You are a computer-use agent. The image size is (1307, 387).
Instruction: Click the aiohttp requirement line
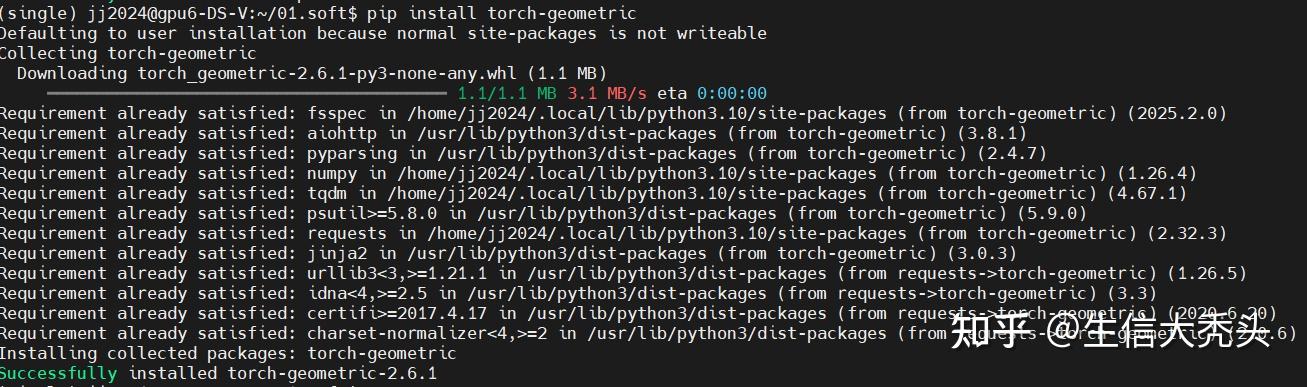tap(513, 133)
